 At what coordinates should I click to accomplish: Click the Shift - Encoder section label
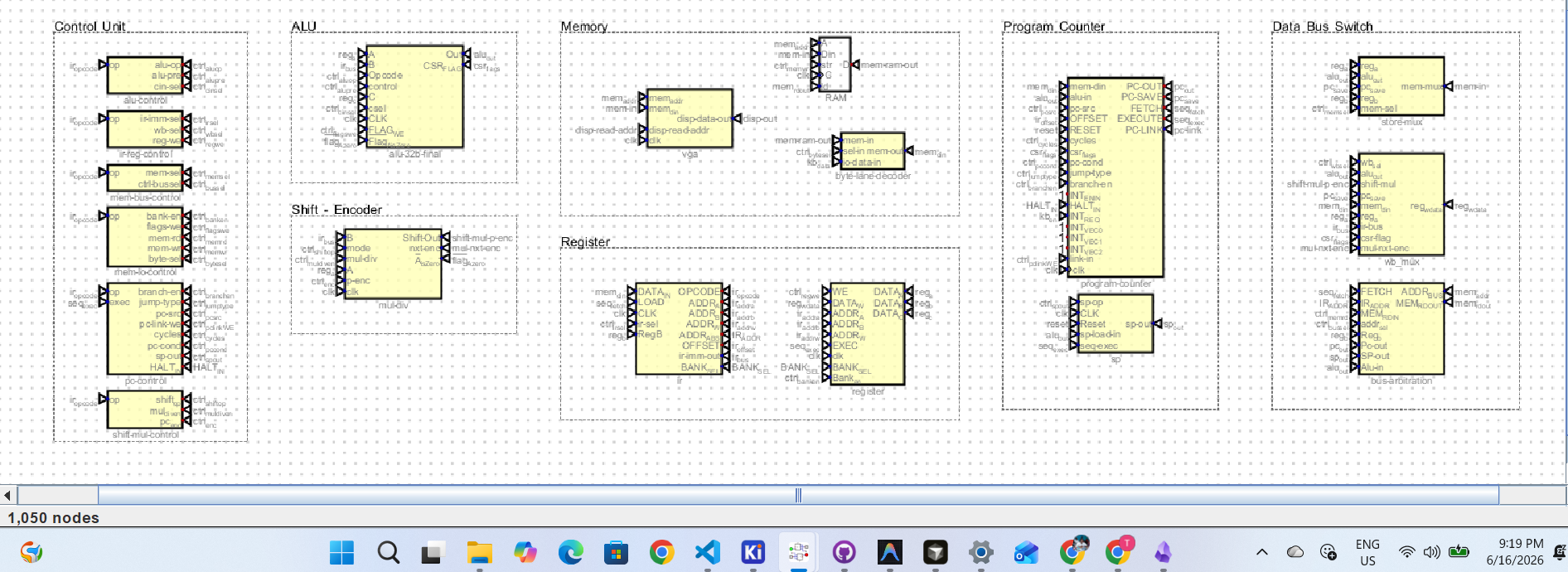(x=336, y=210)
